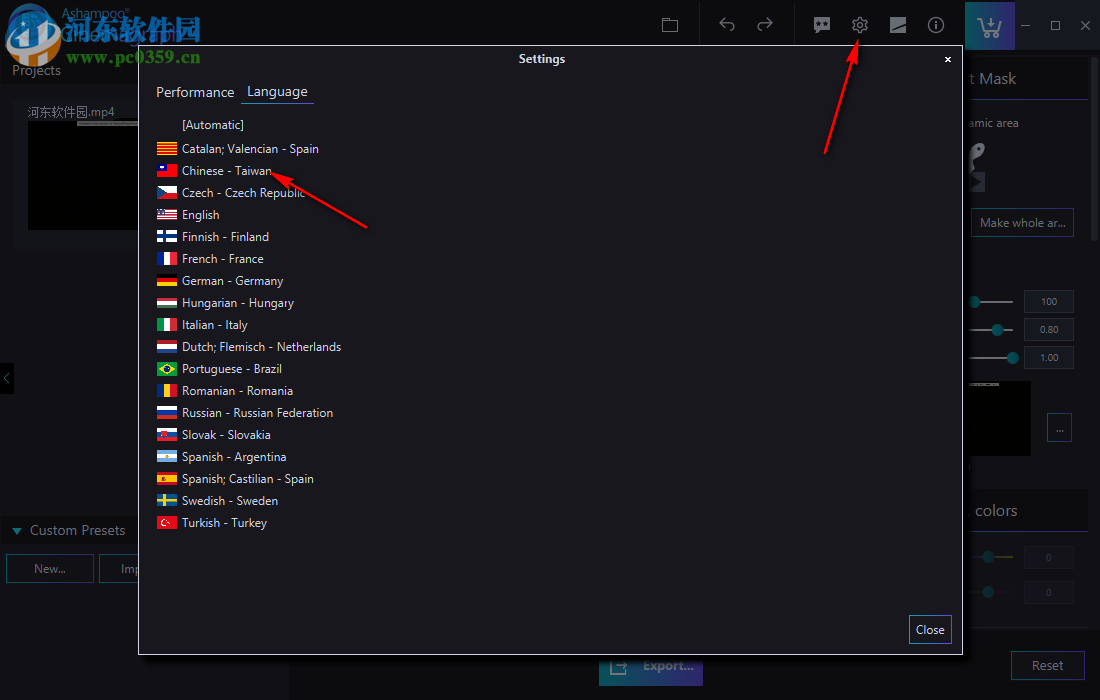
Task: Click the value field showing 0.80
Action: point(1049,330)
